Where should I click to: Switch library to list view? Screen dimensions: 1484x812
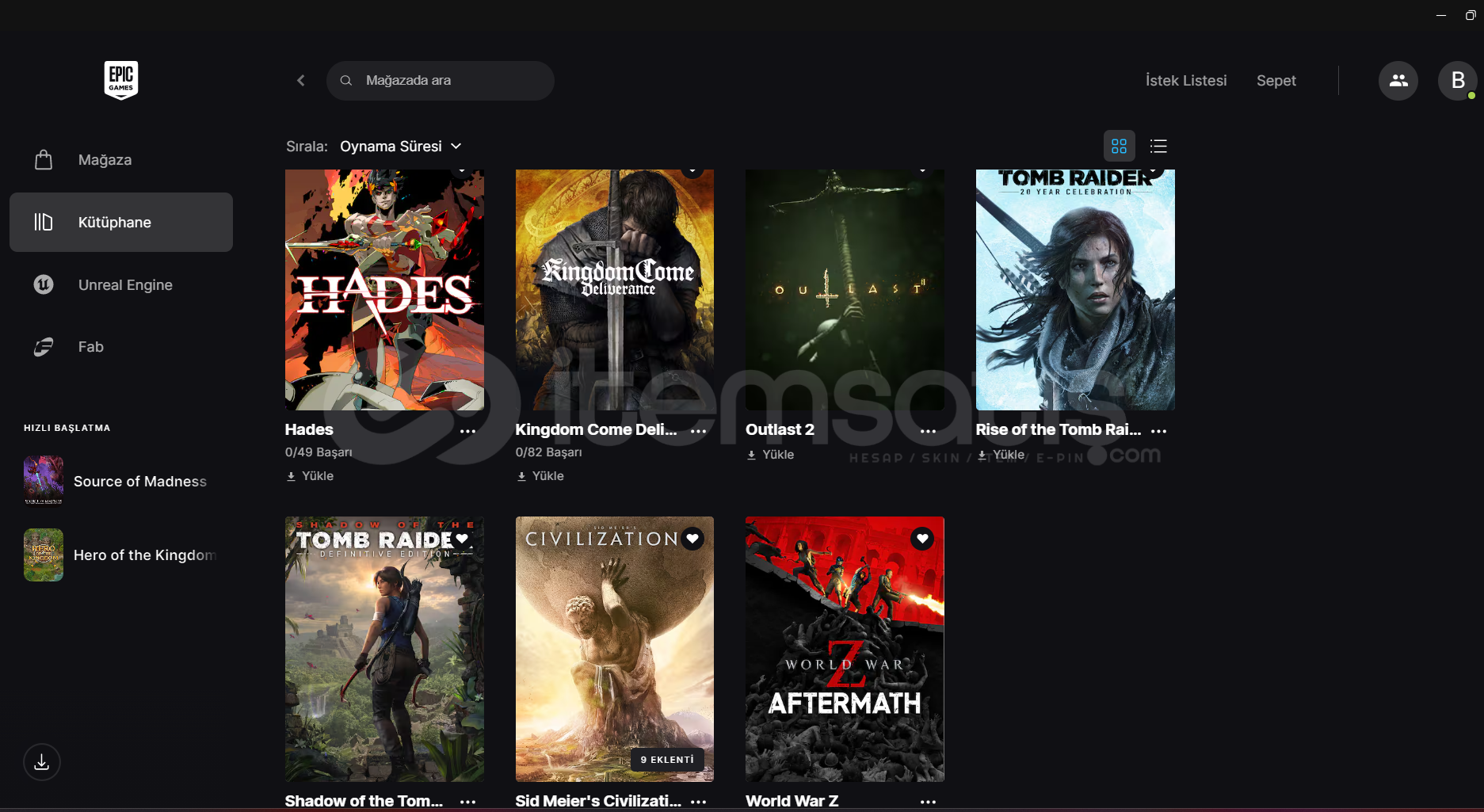[x=1158, y=146]
